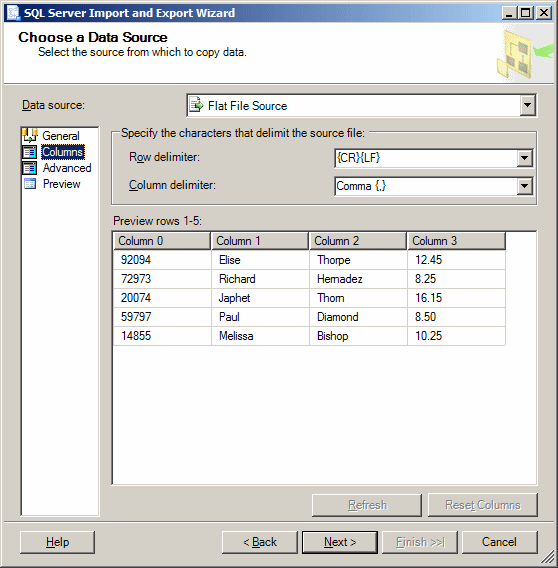Click the Columns page icon
Viewport: 558px width, 568px height.
point(30,152)
